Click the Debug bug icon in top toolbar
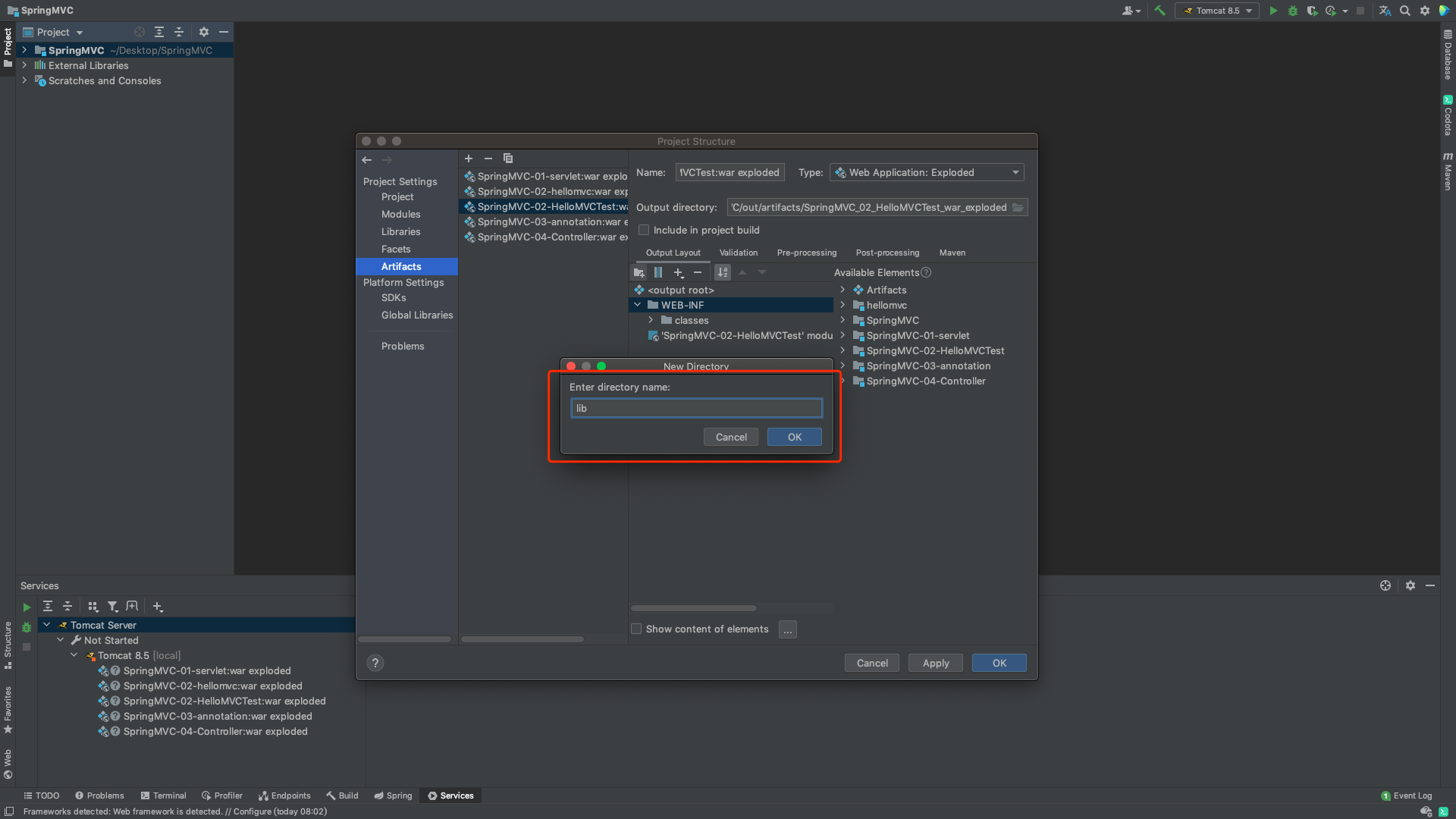The image size is (1456, 819). click(x=1293, y=11)
